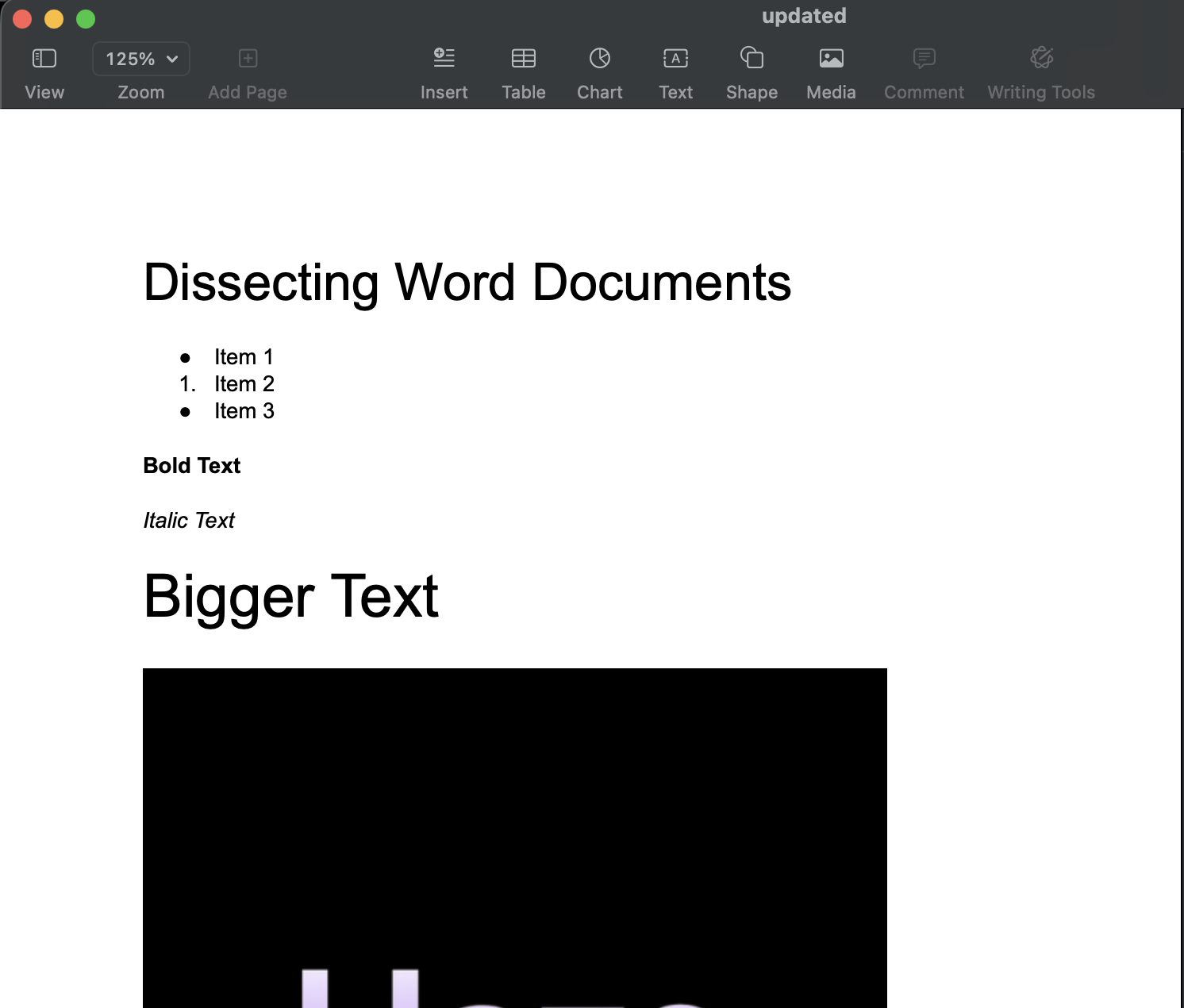Open Writing Tools in toolbar
The width and height of the screenshot is (1184, 1008).
[1040, 59]
